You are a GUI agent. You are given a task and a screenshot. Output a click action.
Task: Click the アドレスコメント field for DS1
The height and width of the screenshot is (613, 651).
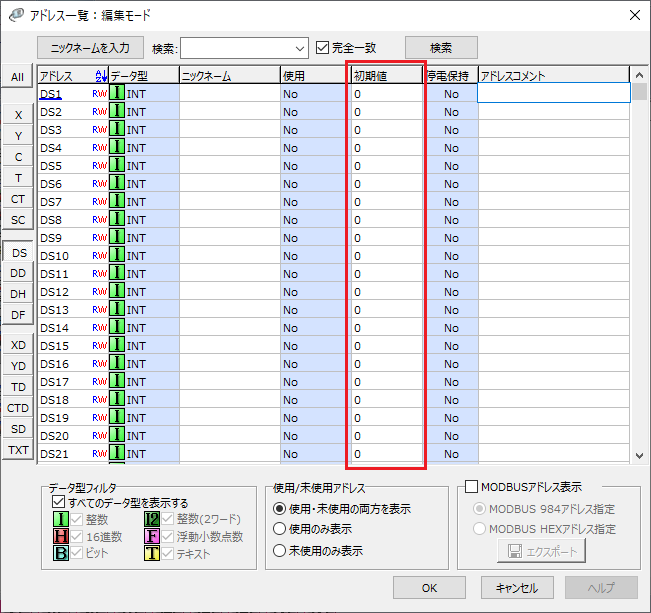click(x=553, y=93)
